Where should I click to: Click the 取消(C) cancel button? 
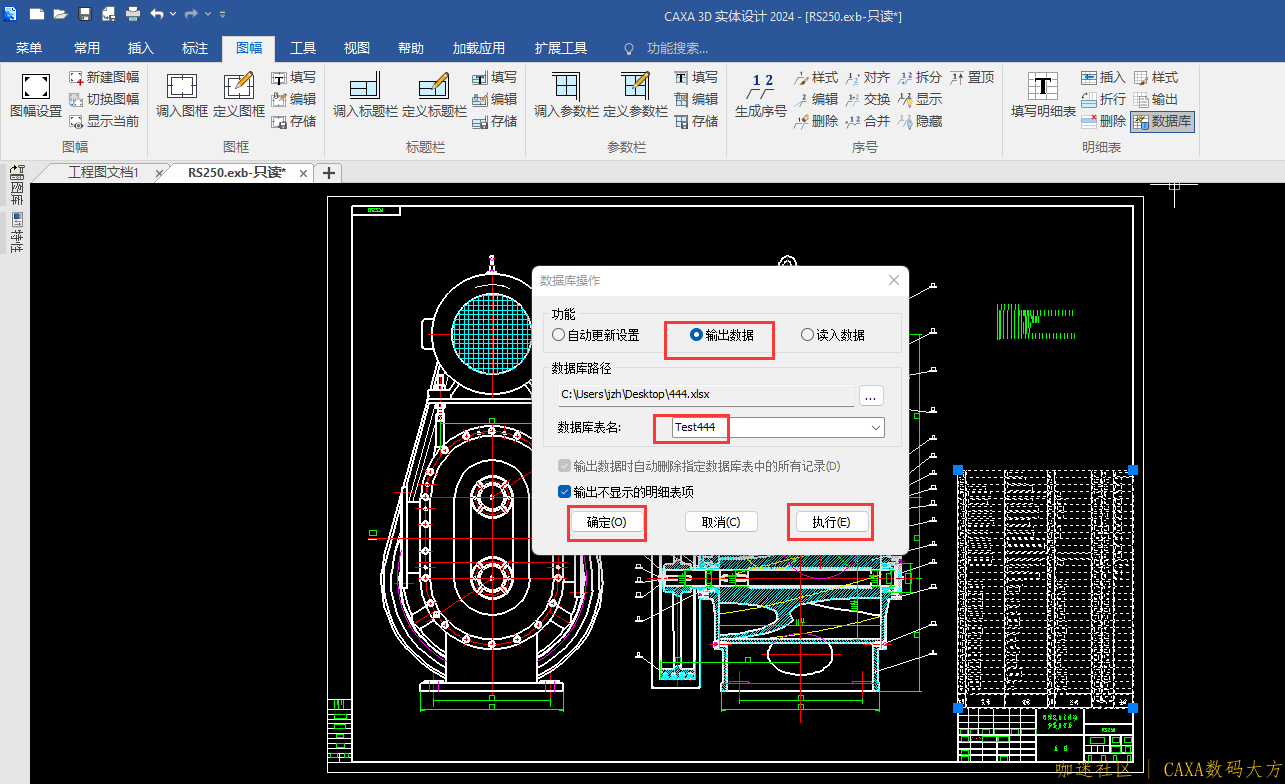click(x=721, y=522)
